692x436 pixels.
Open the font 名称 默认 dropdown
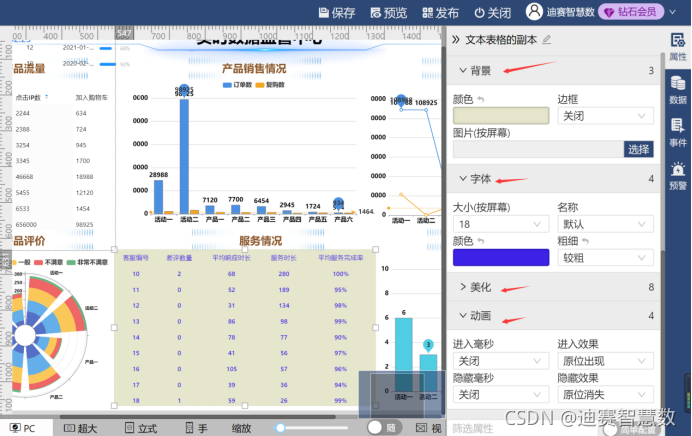(x=606, y=224)
